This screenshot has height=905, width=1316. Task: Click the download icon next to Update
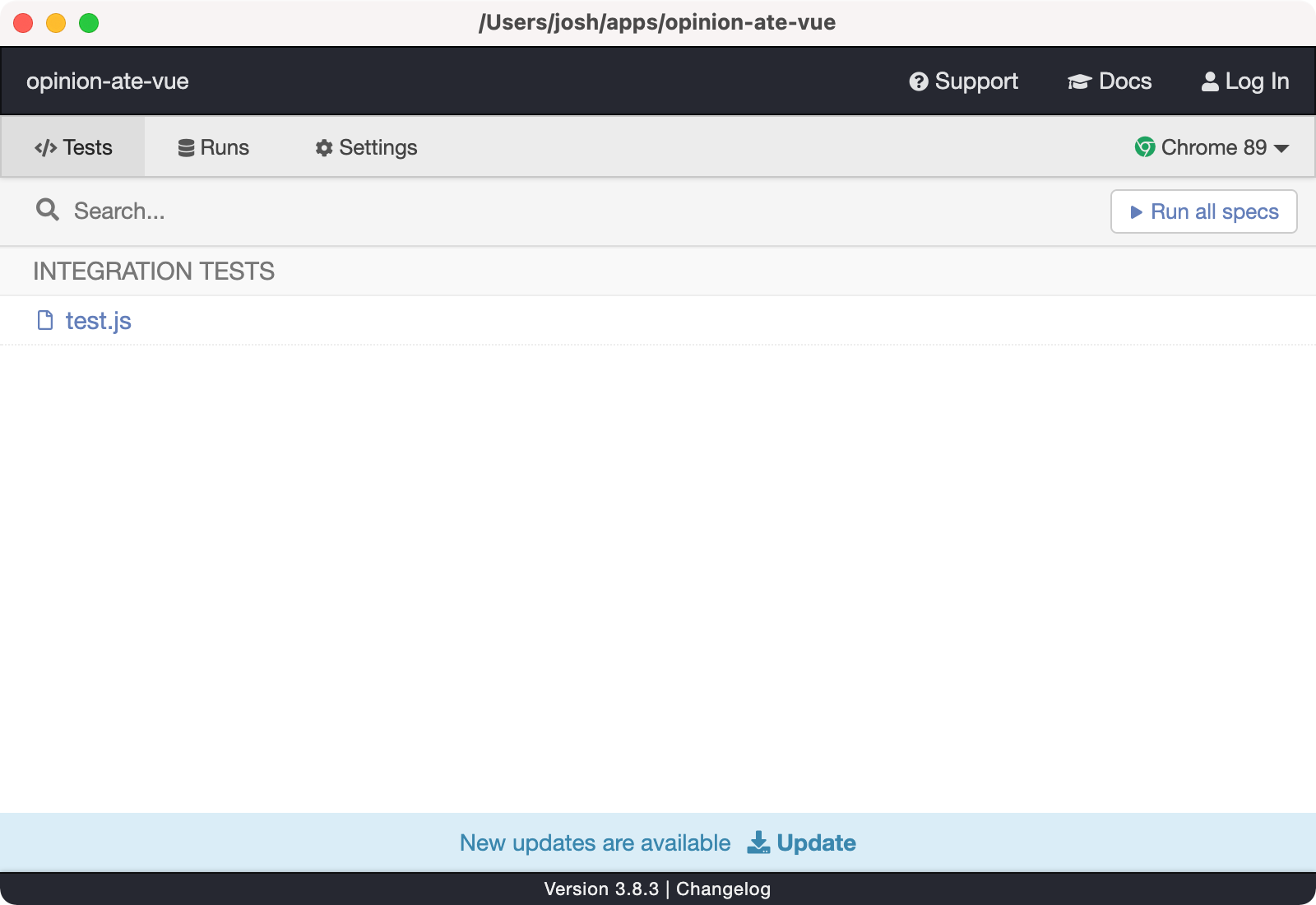(x=758, y=842)
